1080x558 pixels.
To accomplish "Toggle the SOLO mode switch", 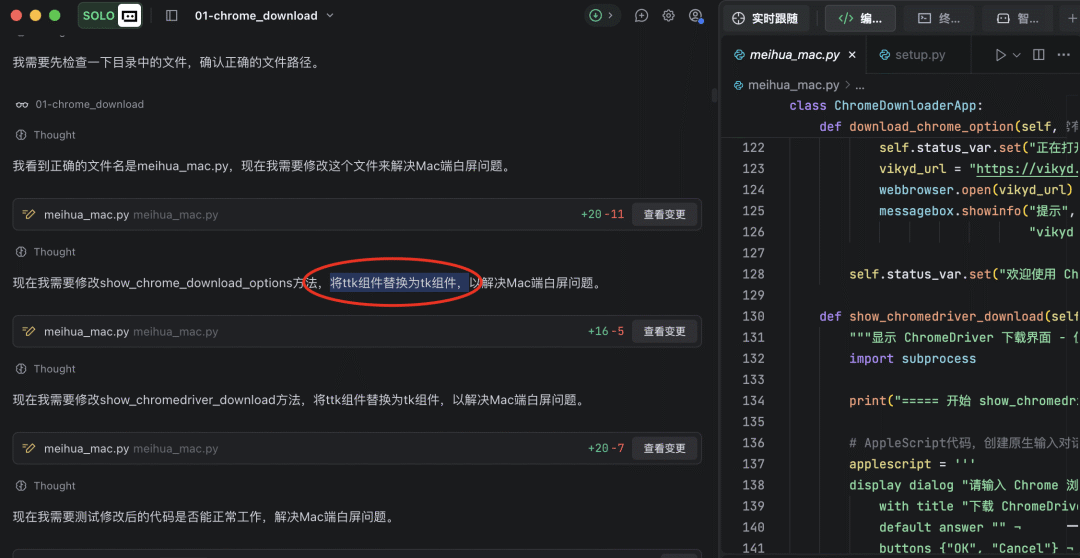I will pyautogui.click(x=110, y=15).
